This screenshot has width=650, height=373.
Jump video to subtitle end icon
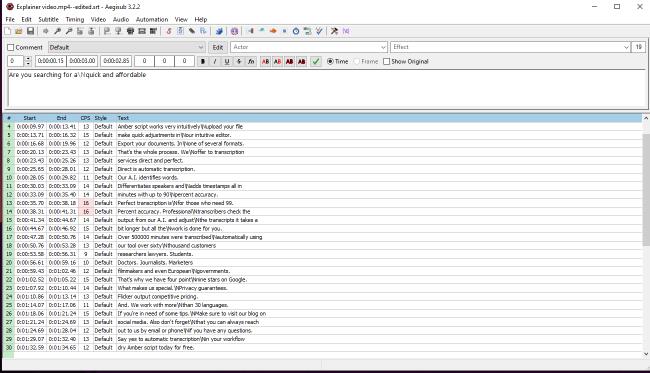point(91,31)
